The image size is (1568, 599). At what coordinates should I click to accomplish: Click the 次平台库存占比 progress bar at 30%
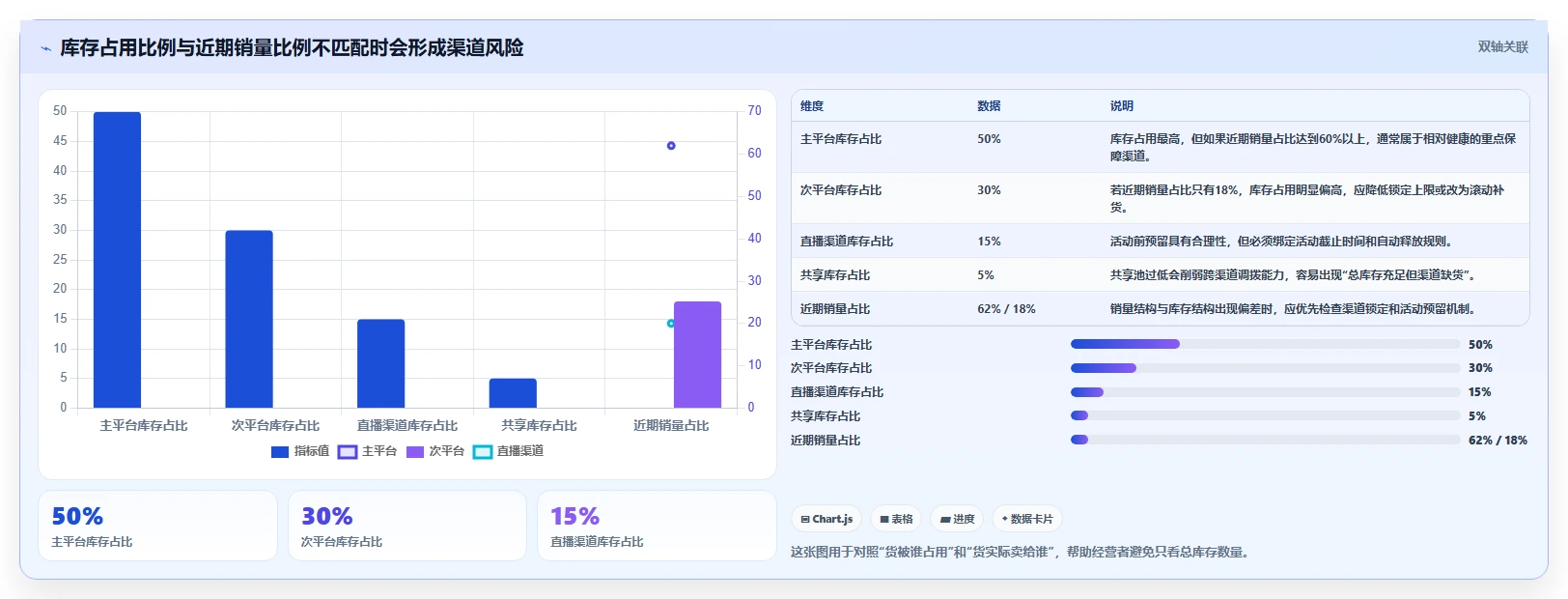point(1265,368)
